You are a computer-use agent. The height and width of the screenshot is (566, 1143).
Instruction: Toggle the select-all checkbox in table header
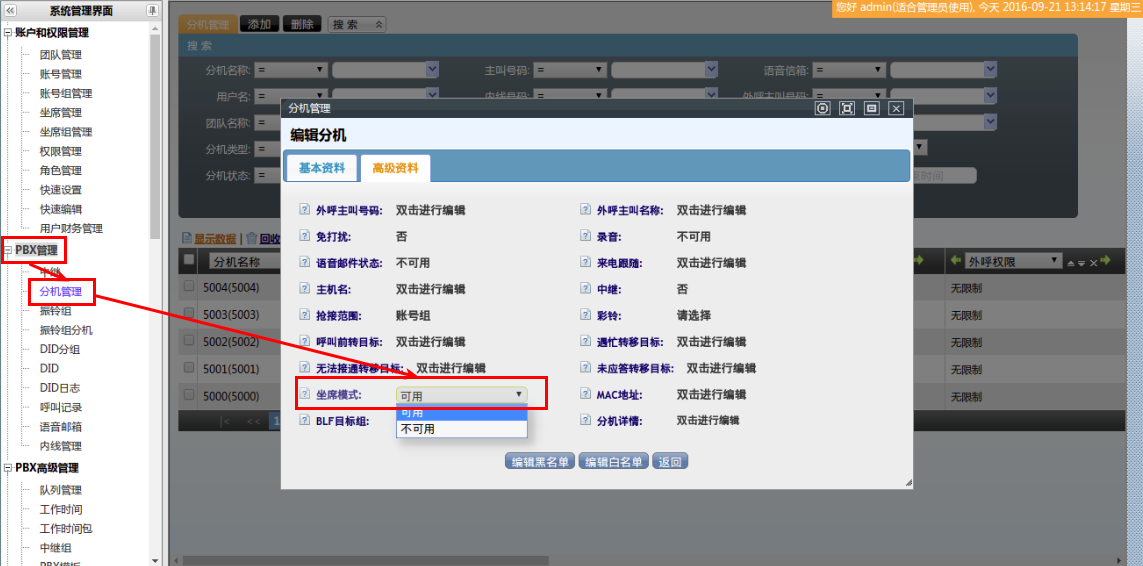tap(189, 260)
